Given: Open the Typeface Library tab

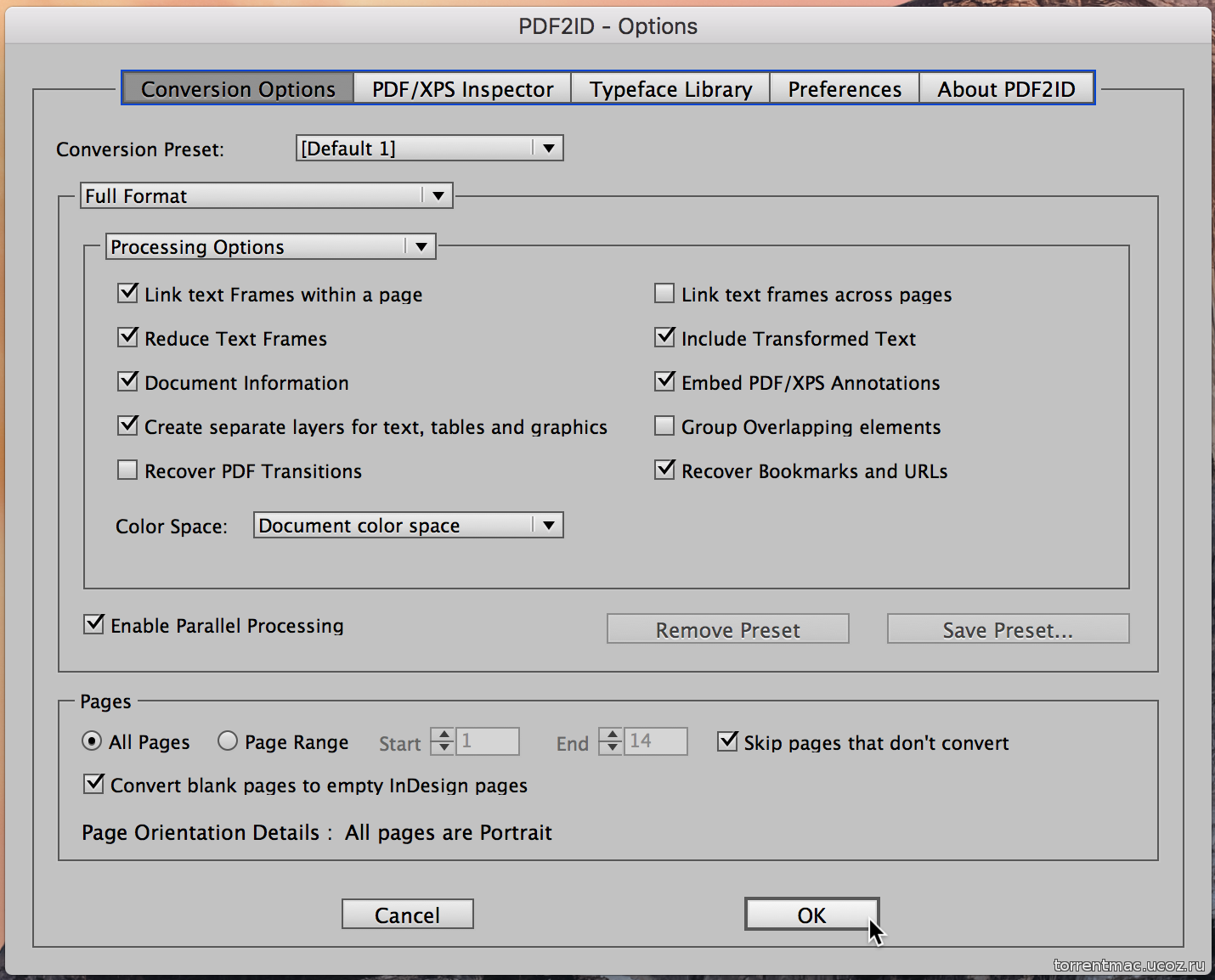Looking at the screenshot, I should [x=670, y=88].
